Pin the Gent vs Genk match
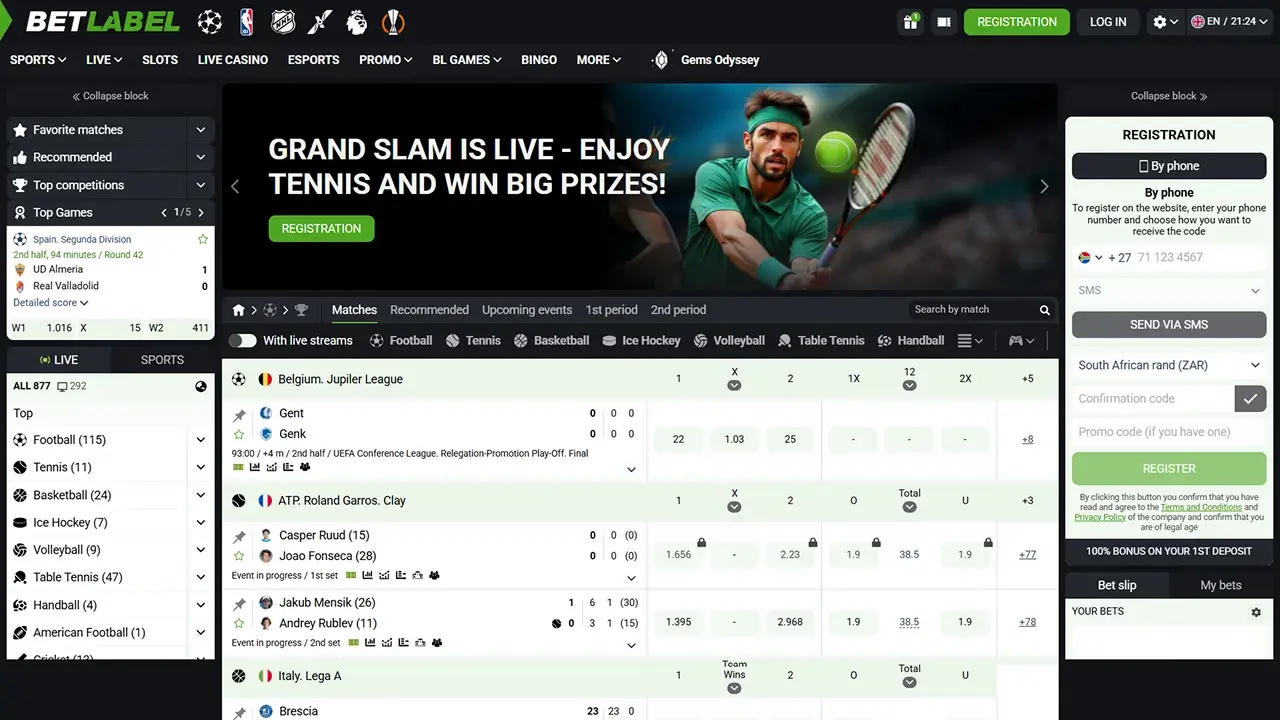Viewport: 1280px width, 720px height. 239,414
